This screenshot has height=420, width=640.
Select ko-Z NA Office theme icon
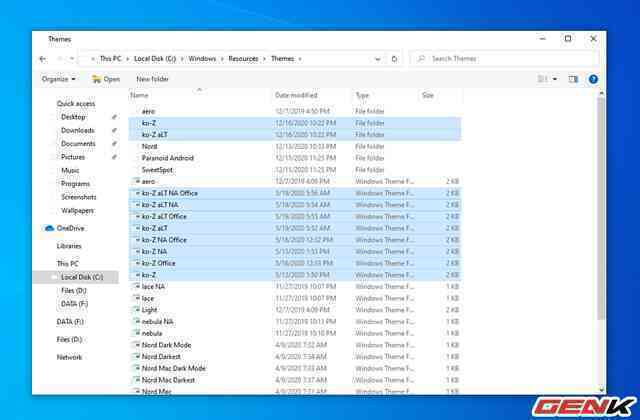point(137,240)
